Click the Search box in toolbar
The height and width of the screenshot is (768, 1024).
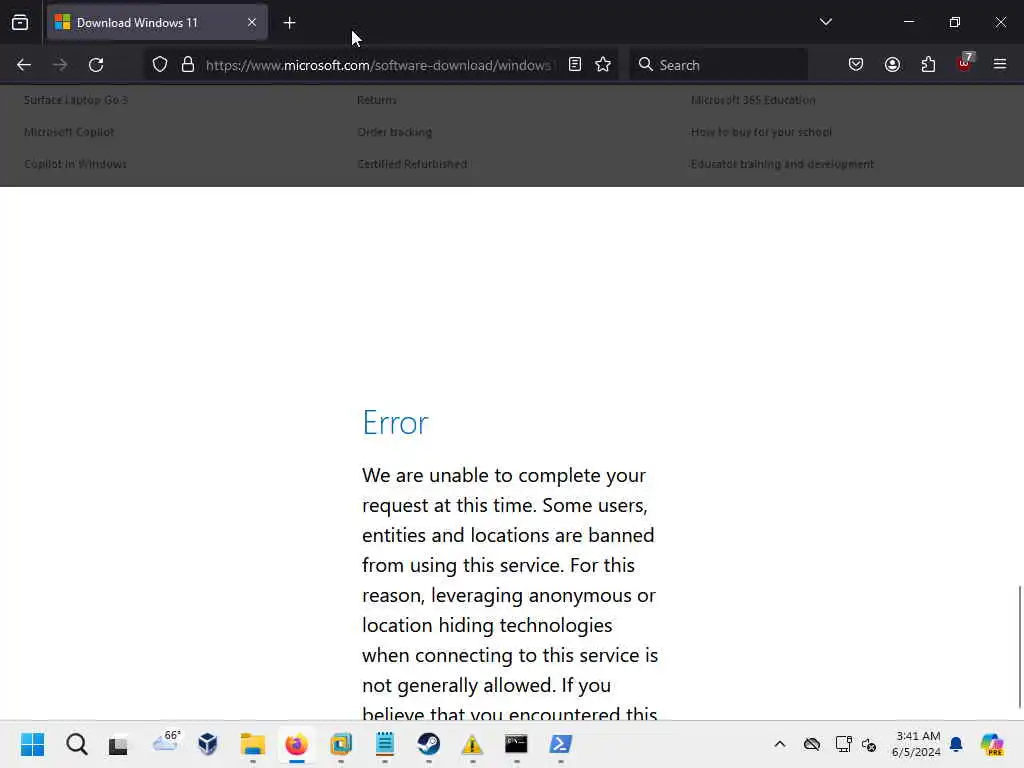(718, 65)
